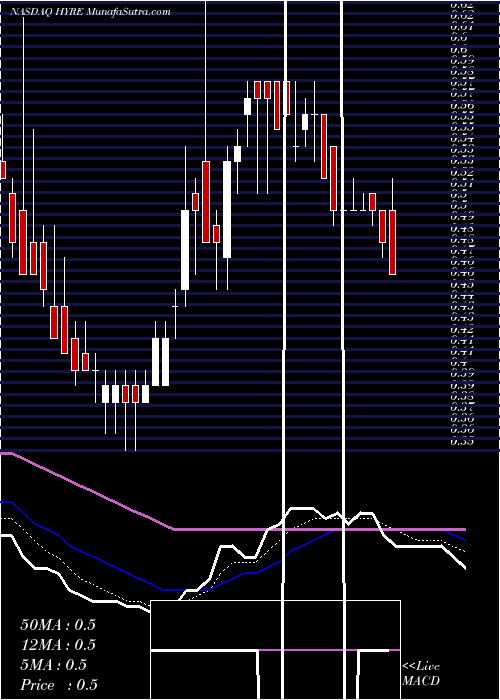The height and width of the screenshot is (700, 500).
Task: Click the 0.44 price axis label
Action: pyautogui.click(x=461, y=296)
